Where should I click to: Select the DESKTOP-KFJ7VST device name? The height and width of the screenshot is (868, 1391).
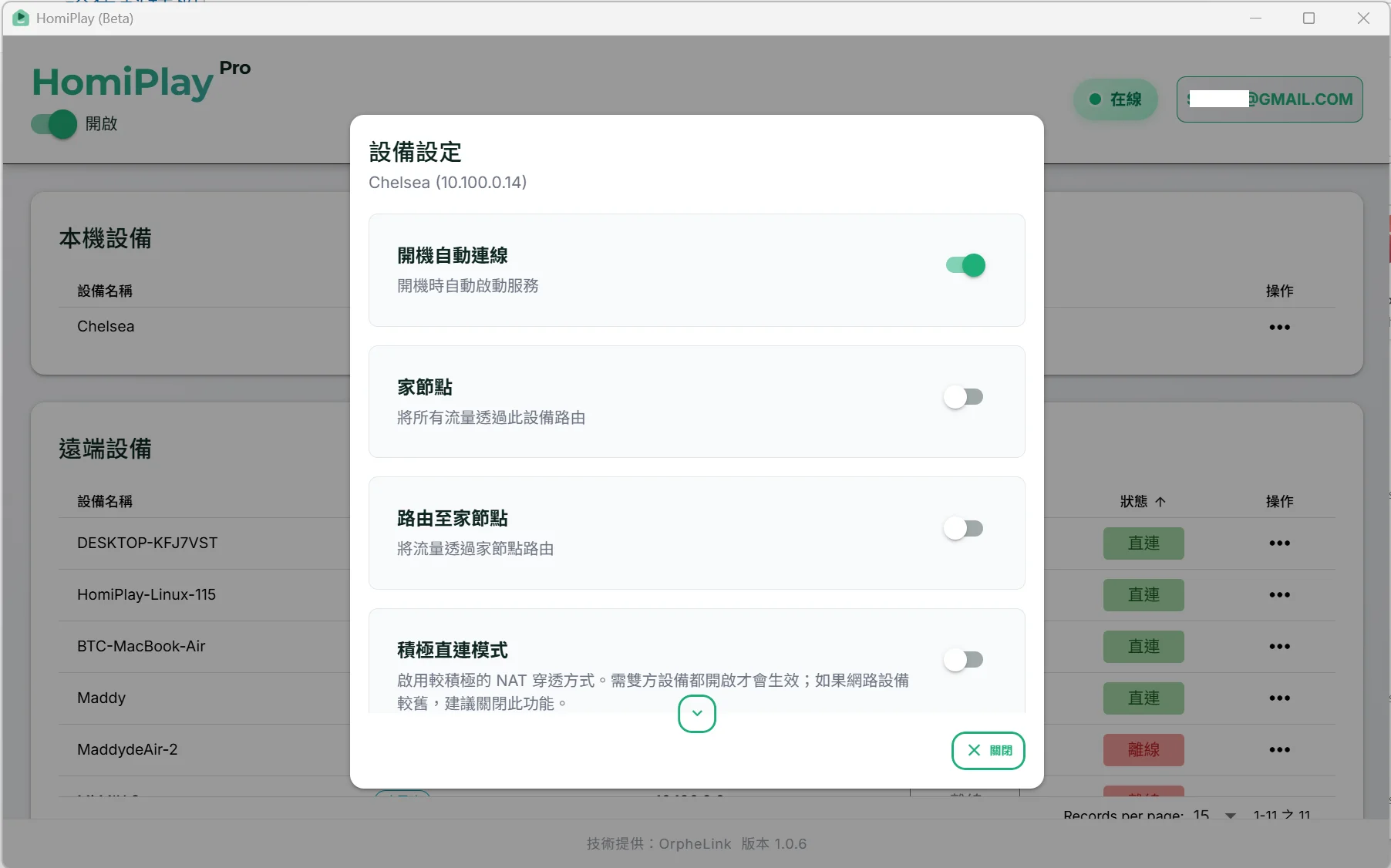[147, 543]
